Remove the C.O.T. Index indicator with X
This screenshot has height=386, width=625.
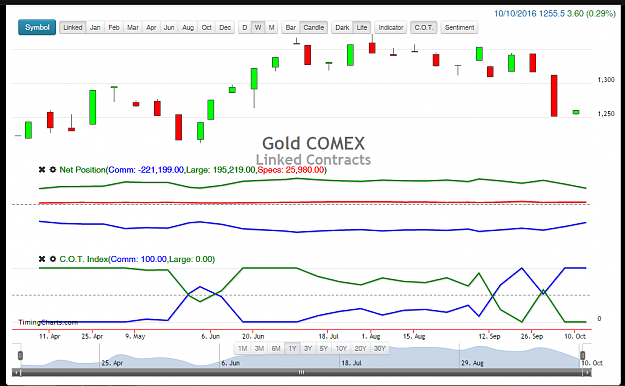(42, 259)
